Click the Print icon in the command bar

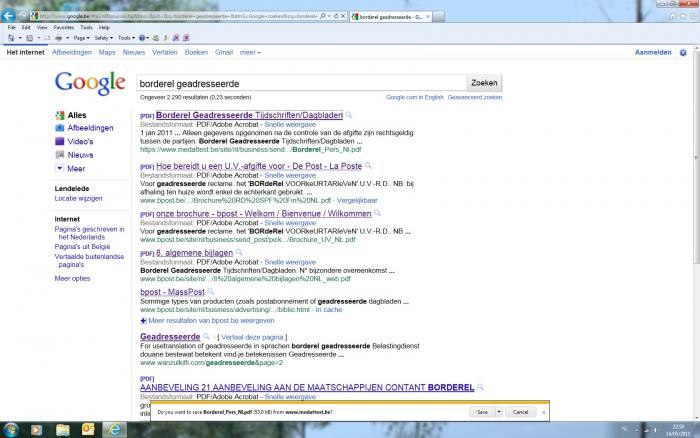(58, 38)
